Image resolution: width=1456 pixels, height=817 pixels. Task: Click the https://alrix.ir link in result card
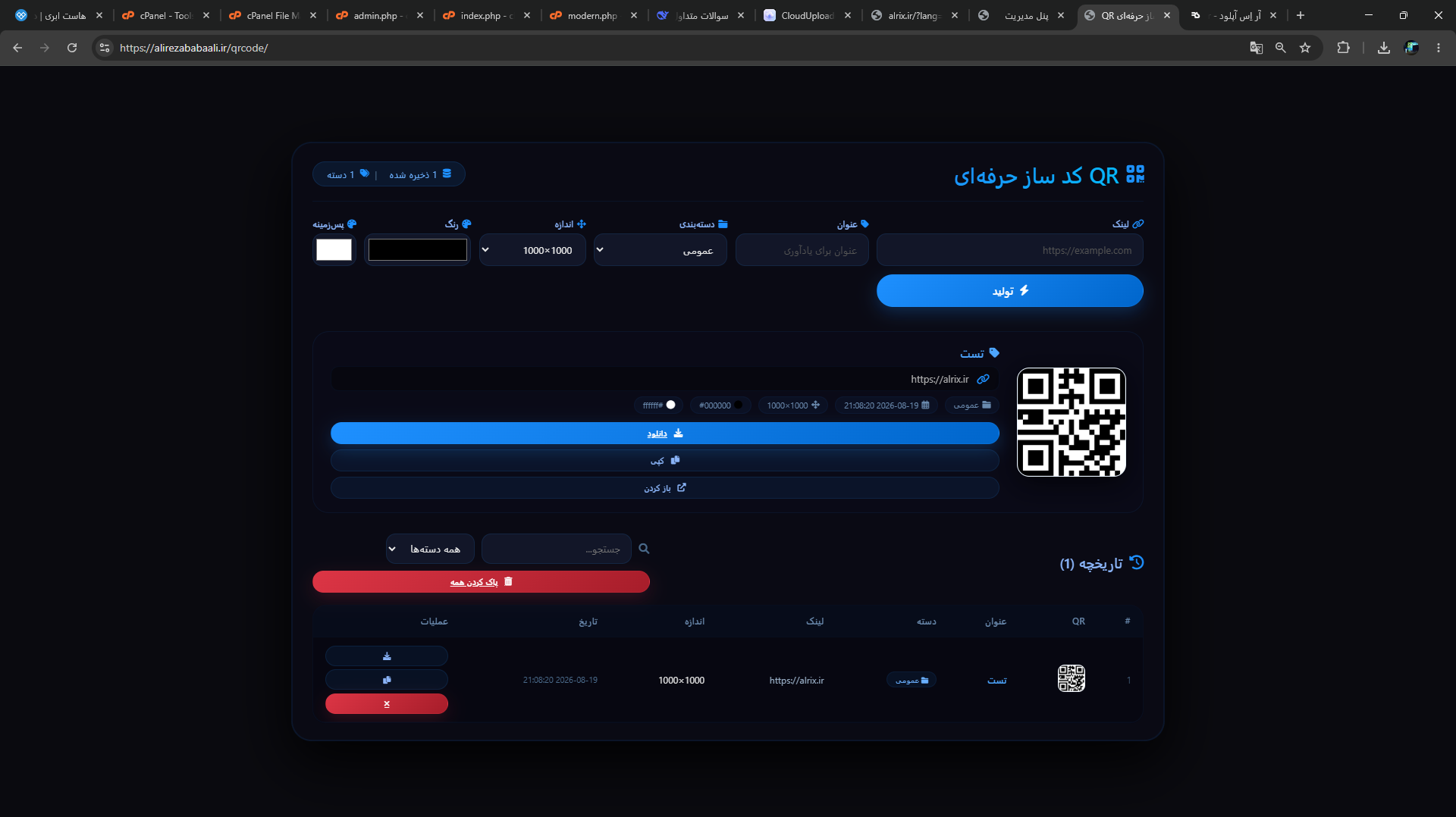pos(940,380)
